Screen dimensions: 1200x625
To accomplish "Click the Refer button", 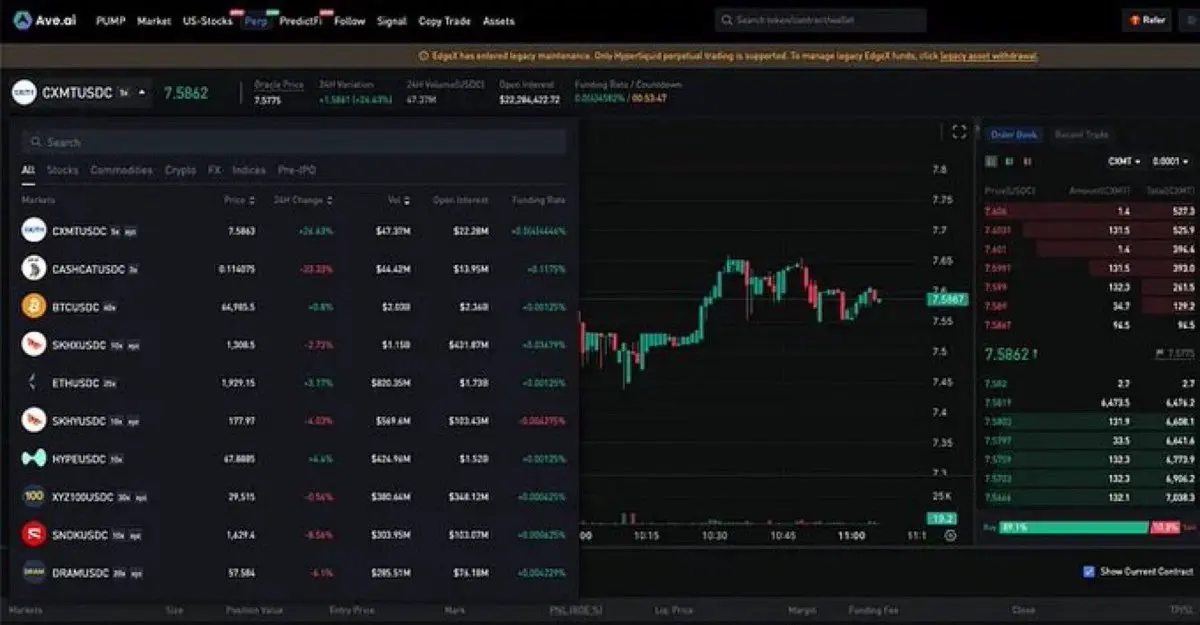I will click(x=1147, y=20).
